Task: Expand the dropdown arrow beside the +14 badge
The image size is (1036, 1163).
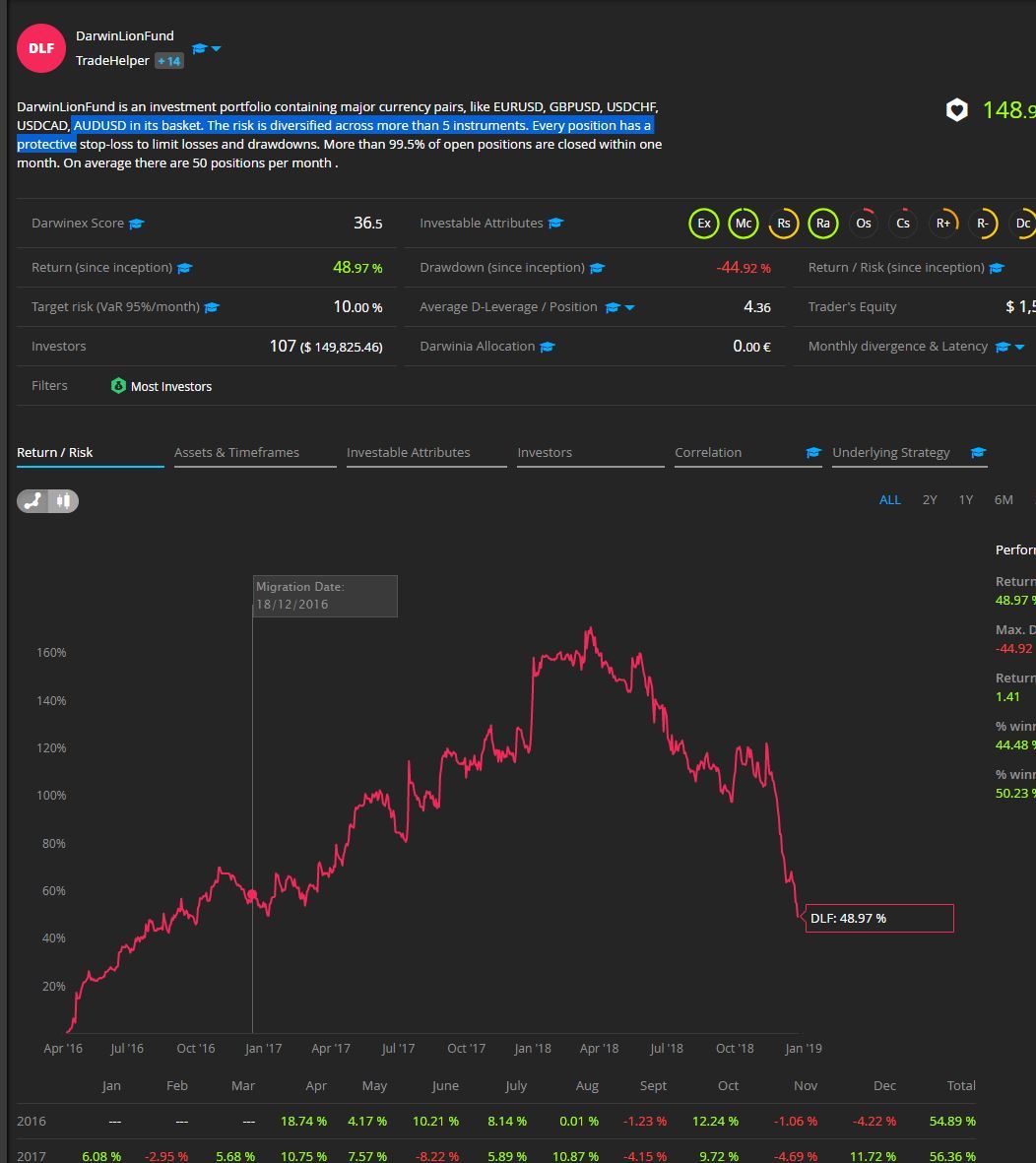Action: click(216, 49)
